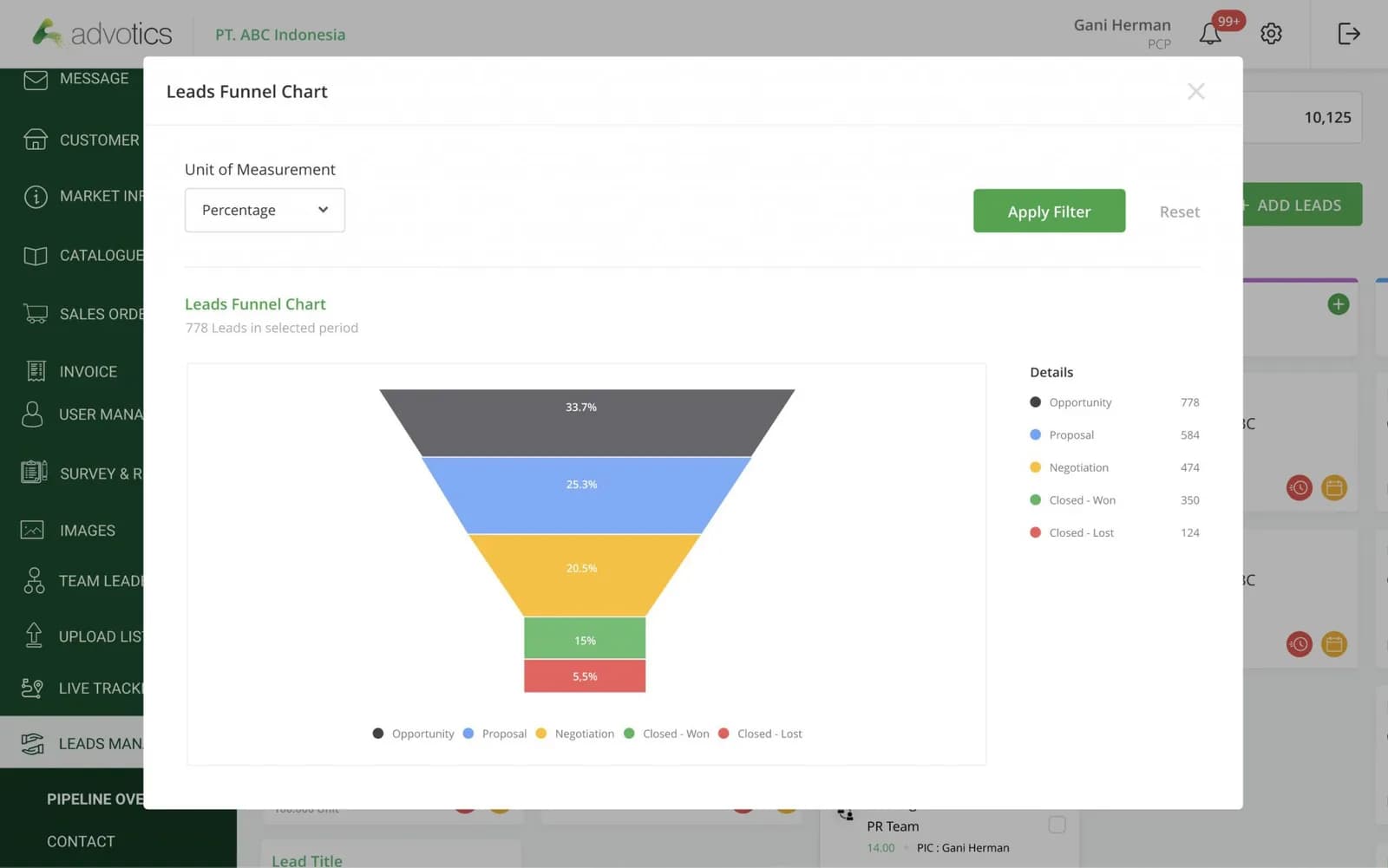
Task: Click the Sales Order cart icon
Action: [36, 314]
